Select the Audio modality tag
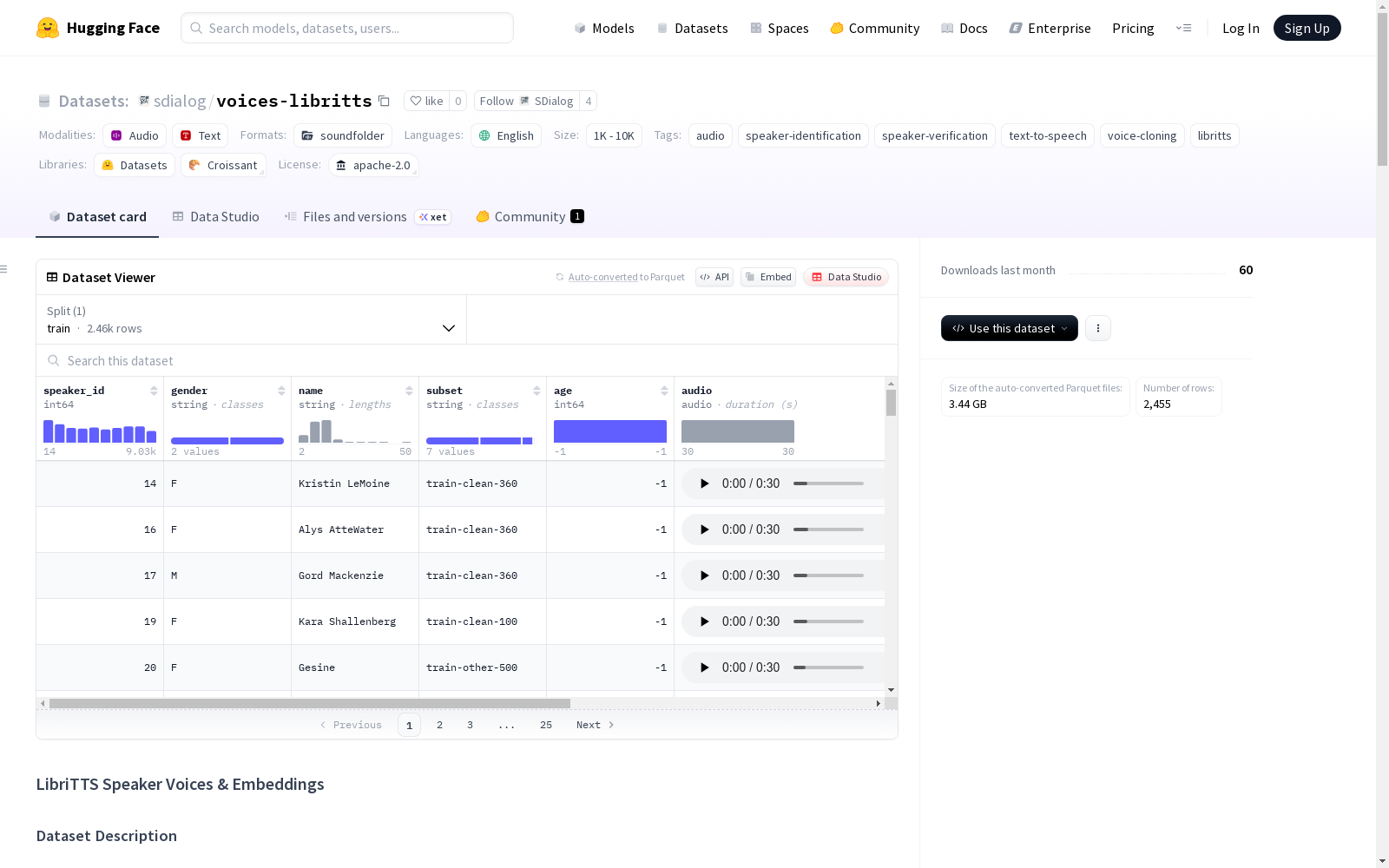1389x868 pixels. 135,135
